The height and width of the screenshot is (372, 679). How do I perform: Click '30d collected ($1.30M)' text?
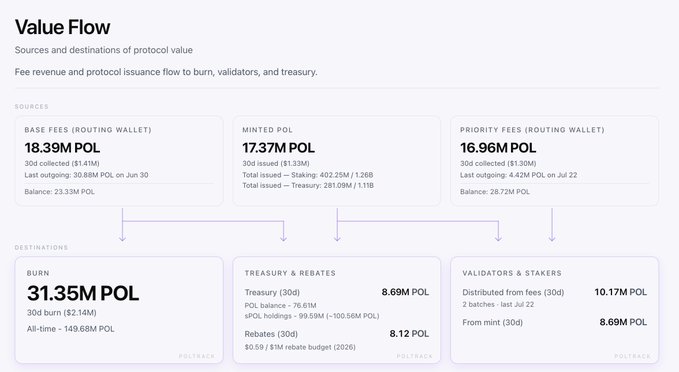tap(498, 163)
